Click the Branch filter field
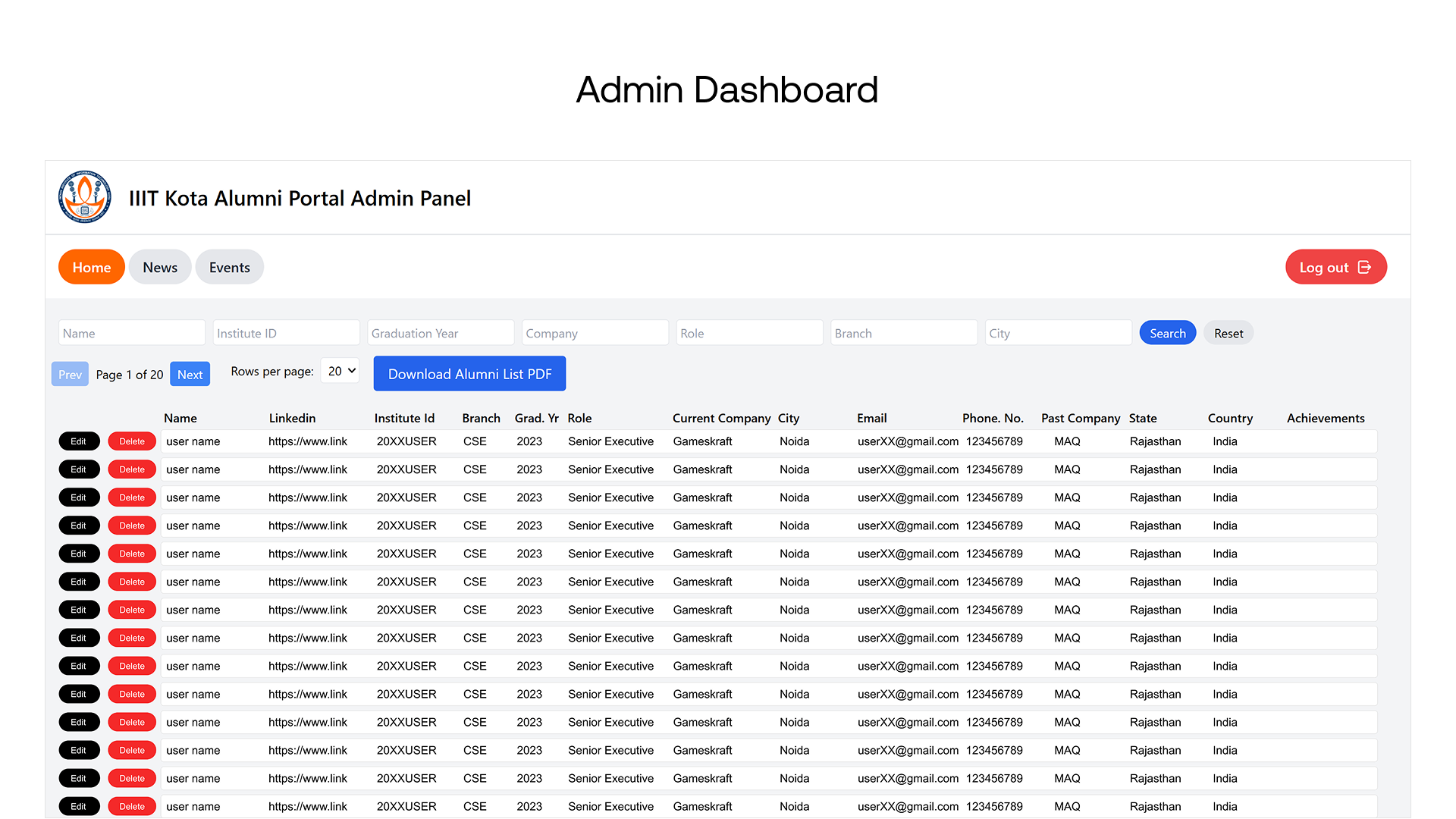This screenshot has height=819, width=1456. 903,333
